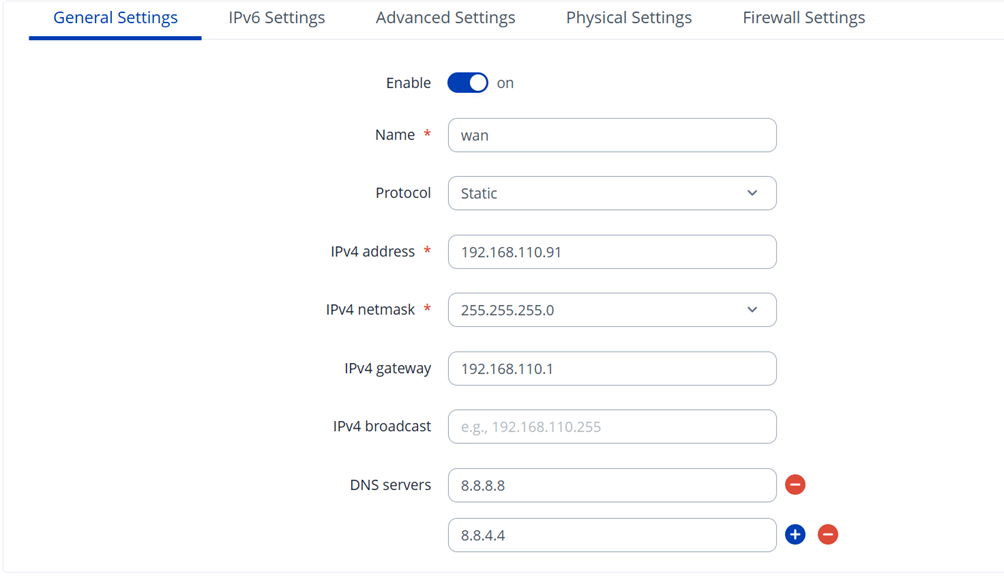This screenshot has width=1004, height=576.
Task: Focus the IPv4 gateway field
Action: 611,368
